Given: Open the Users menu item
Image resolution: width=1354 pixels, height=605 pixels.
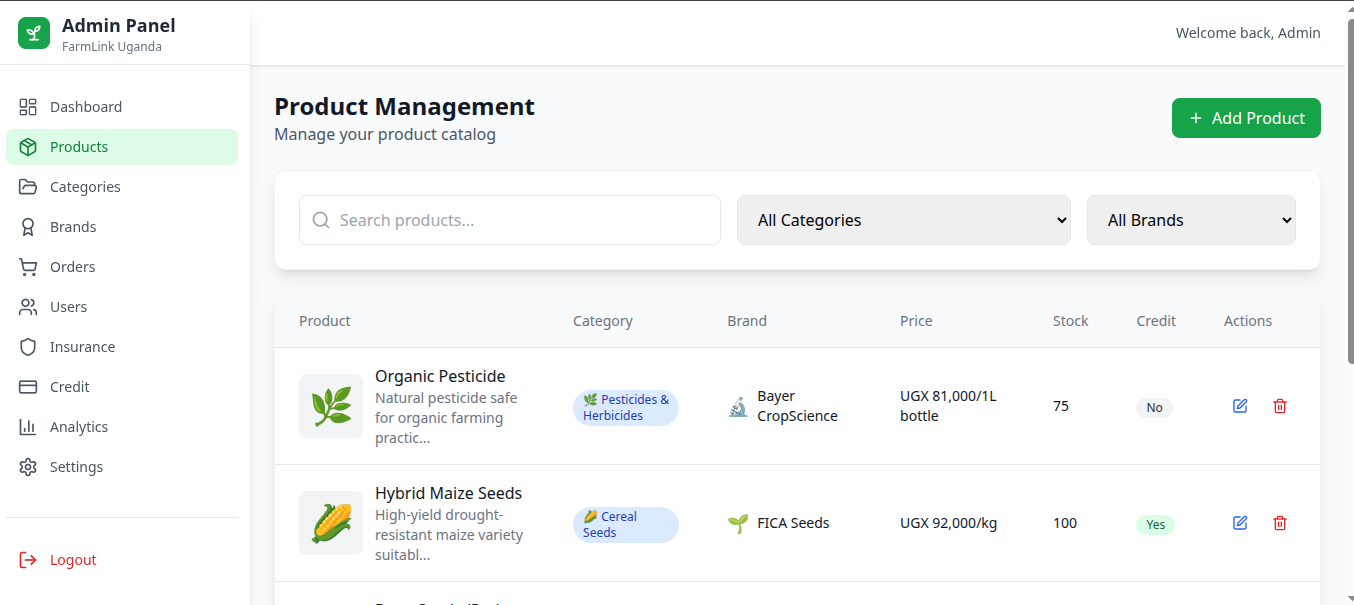Looking at the screenshot, I should (68, 307).
